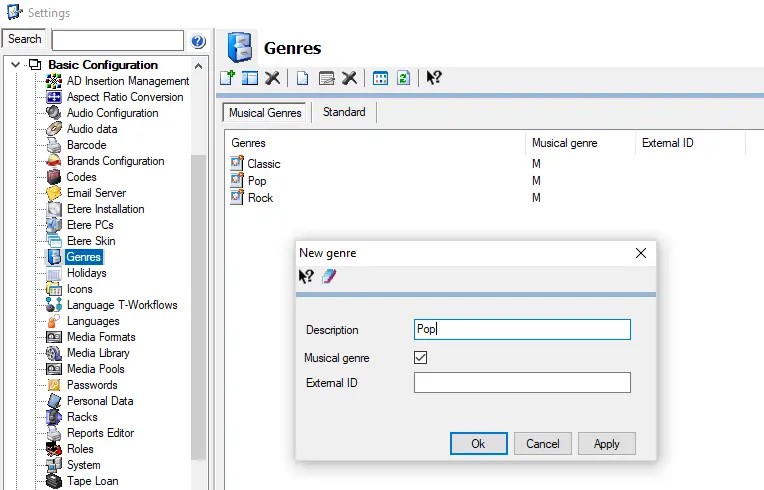Click Cancel in New genre dialog

tap(543, 443)
